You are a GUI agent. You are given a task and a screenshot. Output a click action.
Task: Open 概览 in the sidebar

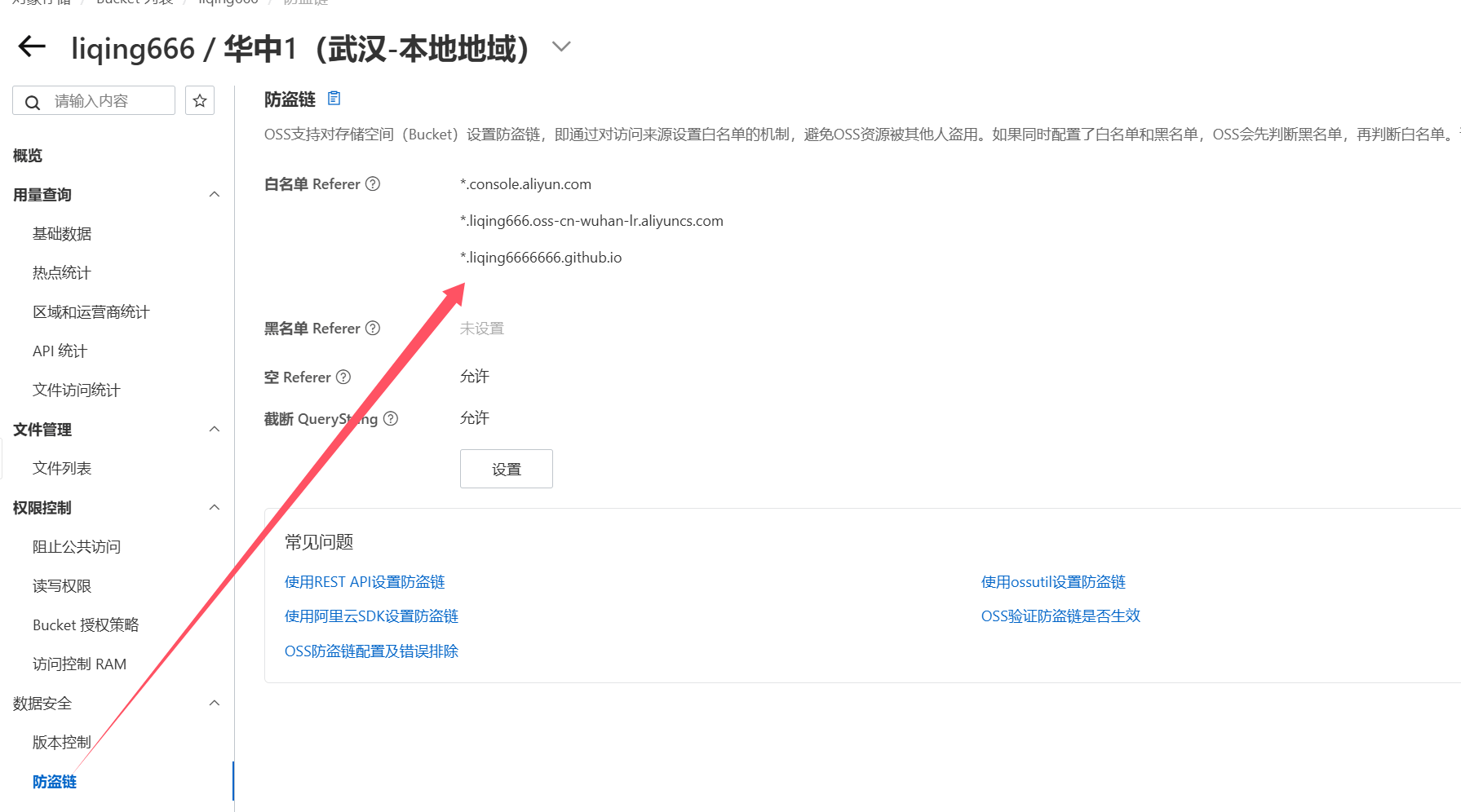28,156
